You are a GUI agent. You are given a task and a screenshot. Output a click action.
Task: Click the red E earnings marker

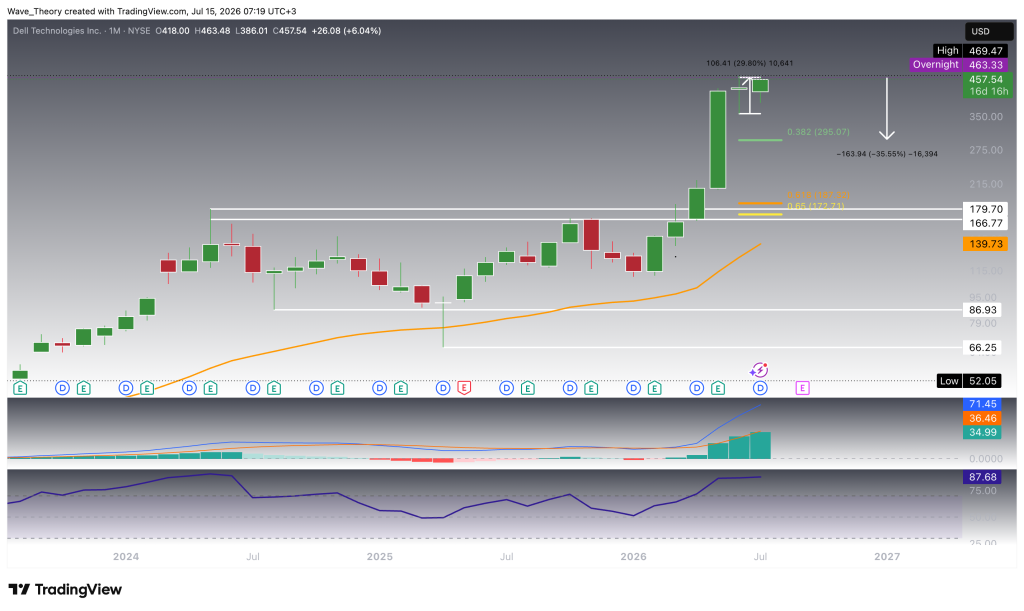pos(464,388)
